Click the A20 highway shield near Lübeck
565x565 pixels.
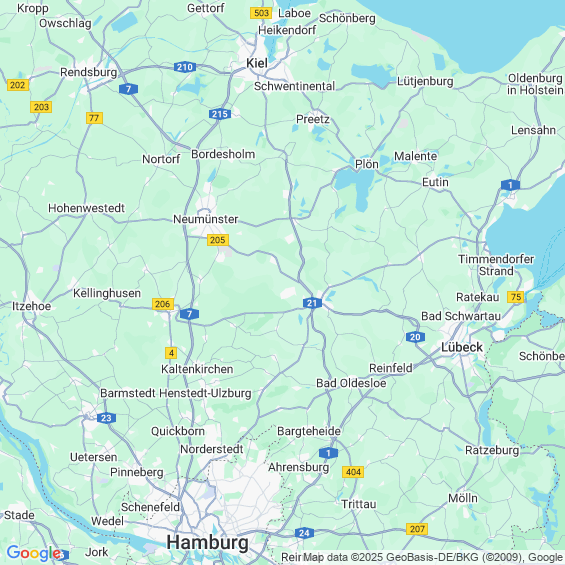tap(415, 337)
